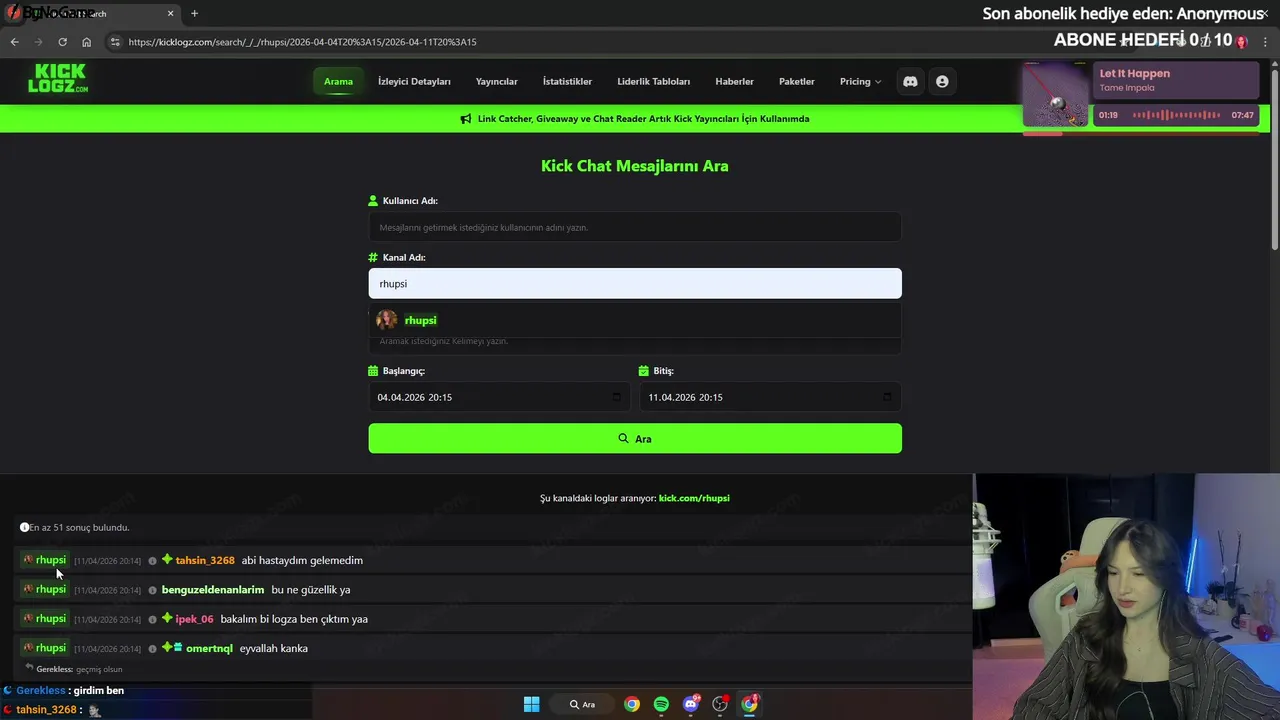Click info icon beside ipek_06 message

pos(152,619)
